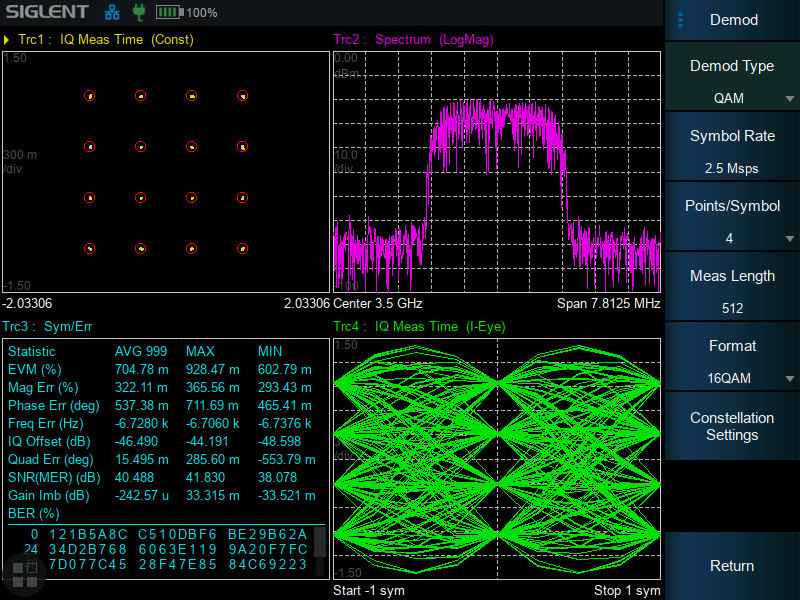This screenshot has height=600, width=800.
Task: Click the Freq Err max value -6.7060 k
Action: tap(213, 423)
